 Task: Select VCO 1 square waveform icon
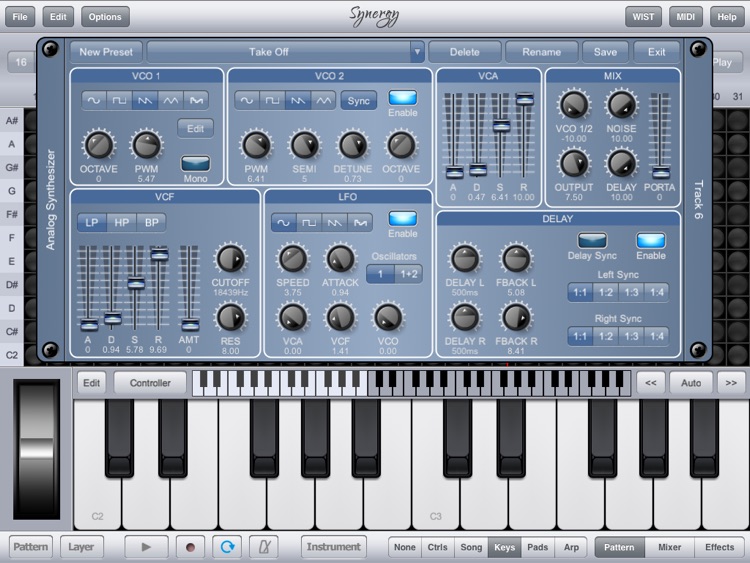click(x=119, y=100)
